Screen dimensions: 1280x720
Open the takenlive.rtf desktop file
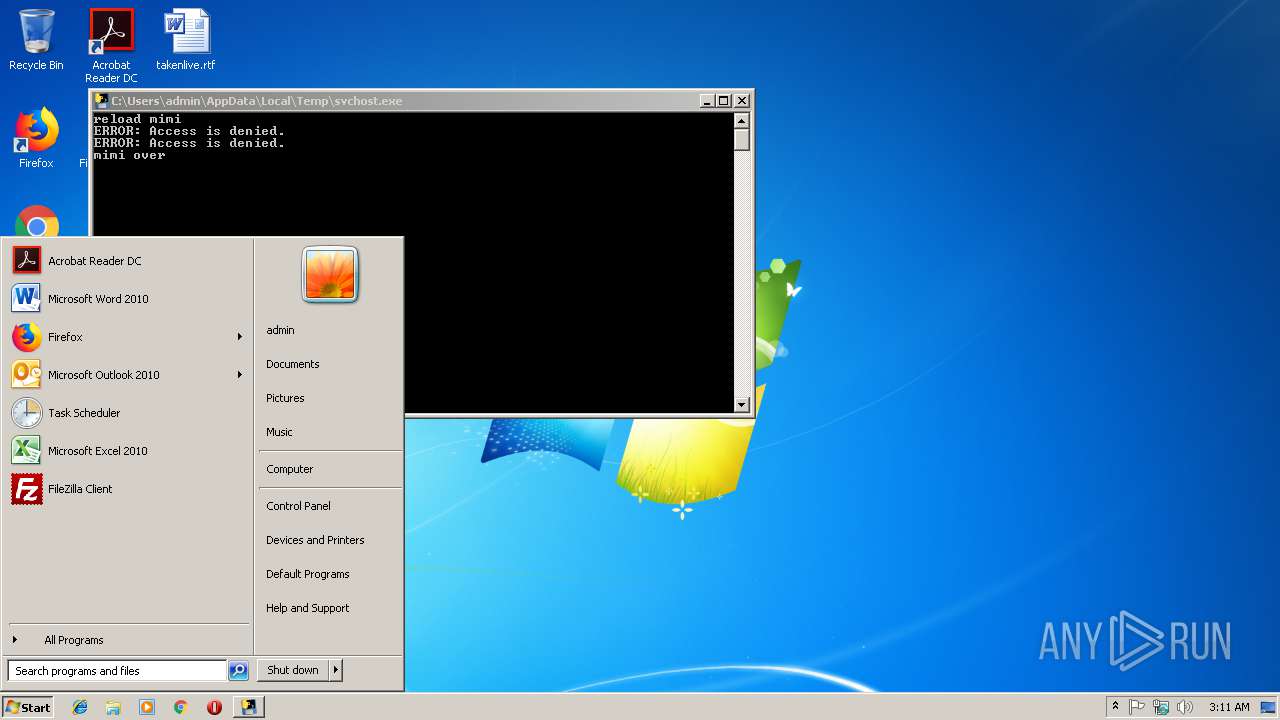point(186,40)
